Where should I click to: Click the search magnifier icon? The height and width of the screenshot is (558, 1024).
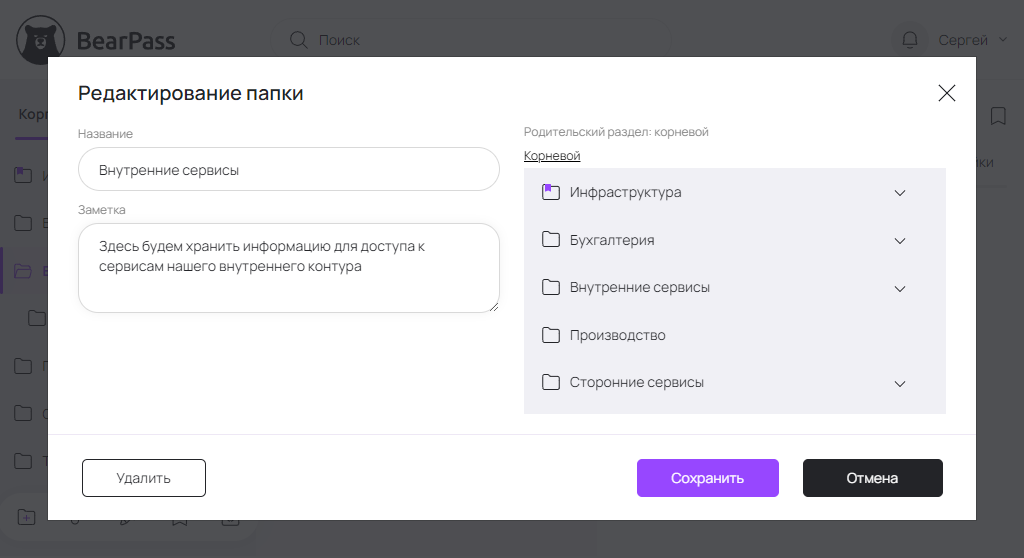[298, 40]
